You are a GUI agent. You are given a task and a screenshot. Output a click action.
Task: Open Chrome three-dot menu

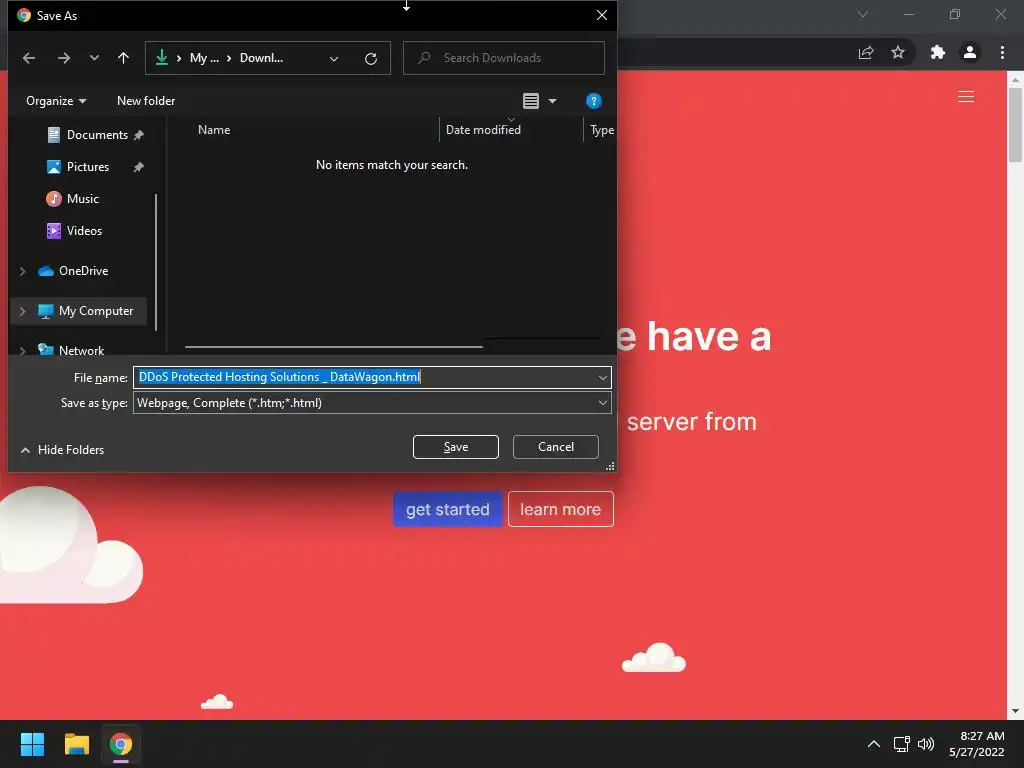click(x=1002, y=53)
